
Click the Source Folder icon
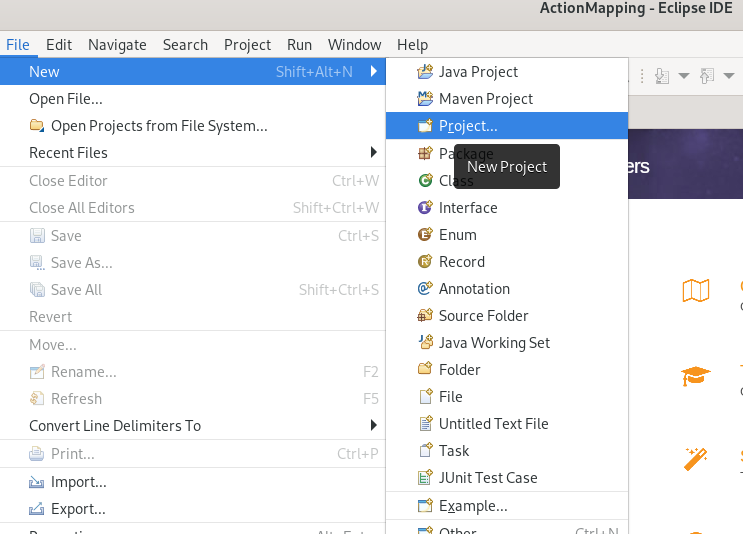pyautogui.click(x=425, y=315)
